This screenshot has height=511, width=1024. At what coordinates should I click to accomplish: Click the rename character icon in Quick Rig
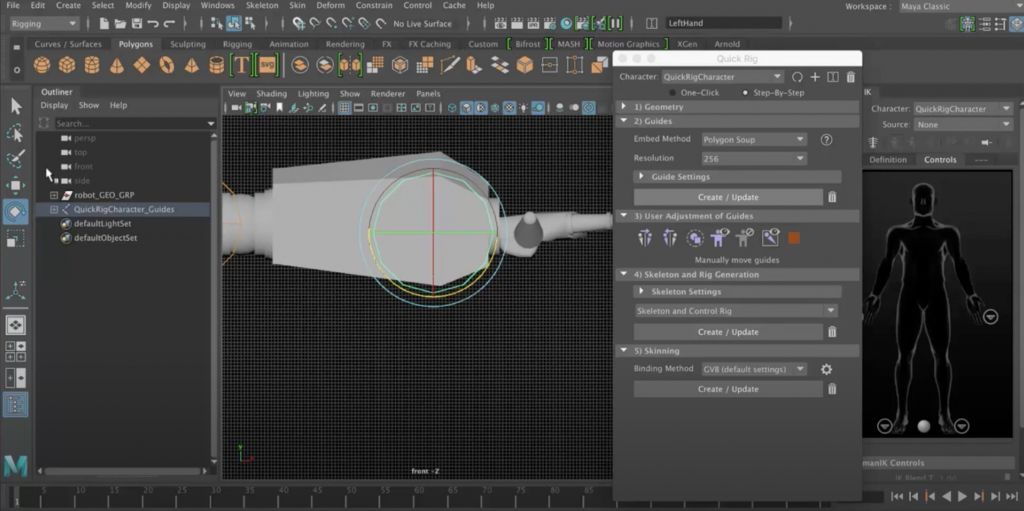pos(833,77)
